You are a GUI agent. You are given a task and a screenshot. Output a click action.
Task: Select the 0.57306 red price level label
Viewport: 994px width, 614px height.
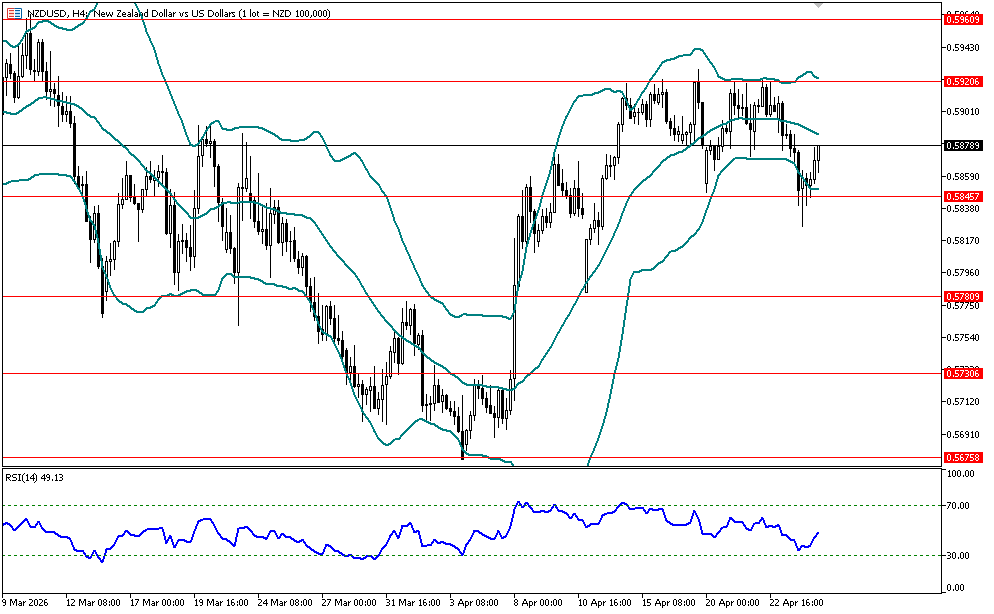[x=962, y=373]
